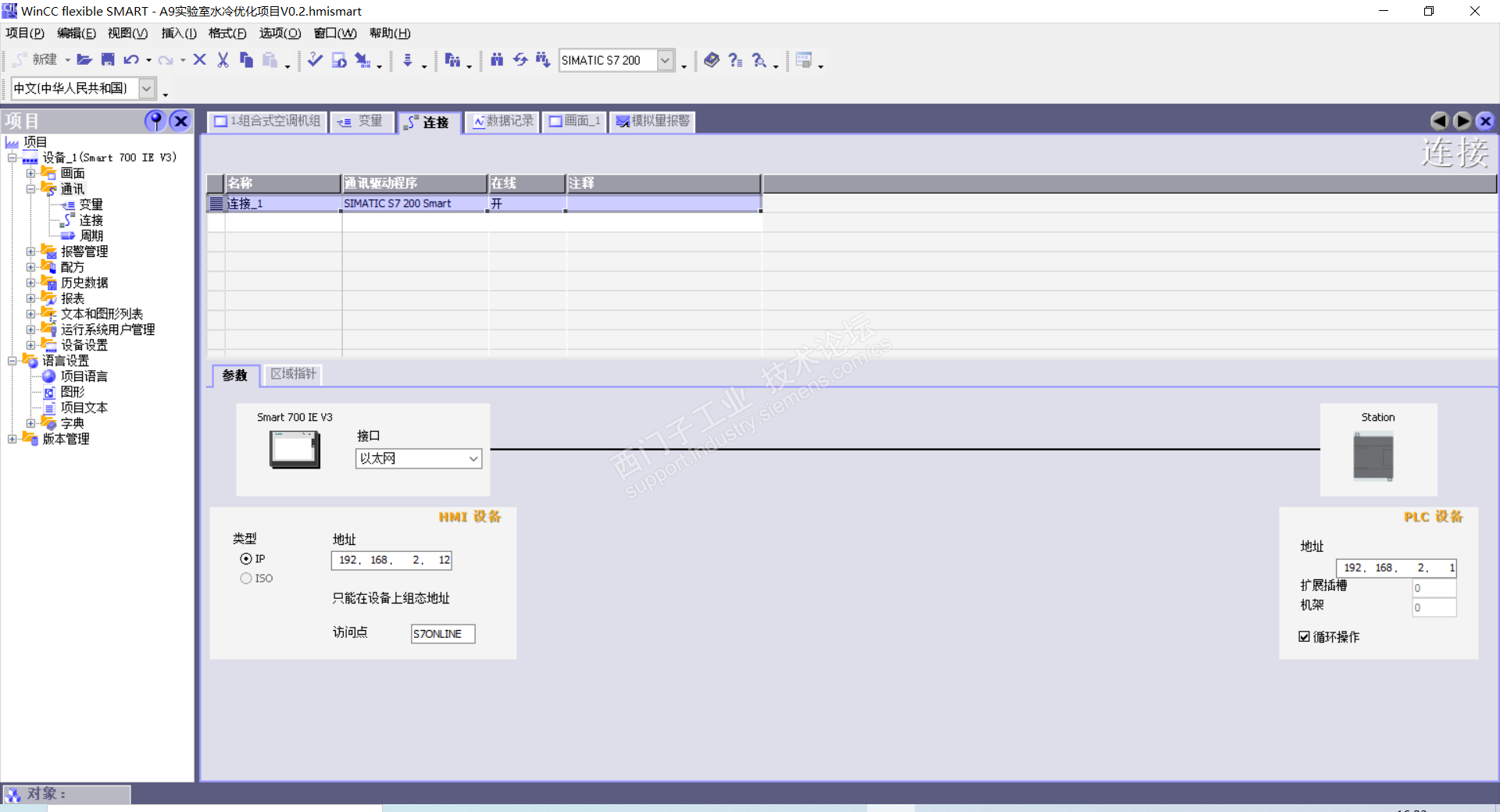Click the 通讯驱动程序 column header
Image resolution: width=1500 pixels, height=812 pixels.
(x=415, y=183)
